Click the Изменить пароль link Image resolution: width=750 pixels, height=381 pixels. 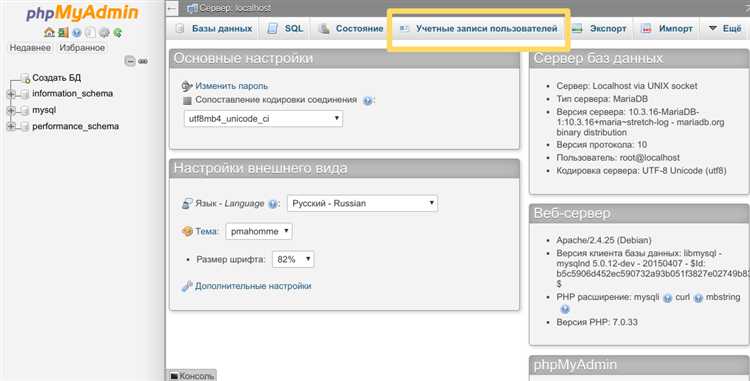(232, 86)
